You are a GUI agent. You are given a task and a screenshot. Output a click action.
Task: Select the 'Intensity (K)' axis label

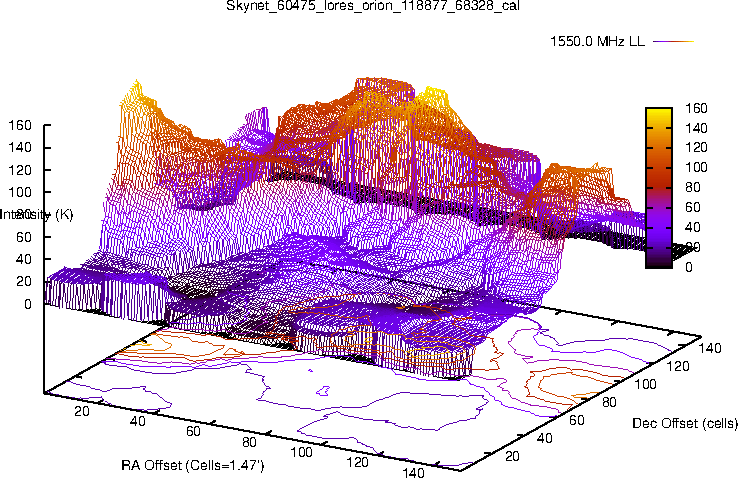tap(37, 215)
